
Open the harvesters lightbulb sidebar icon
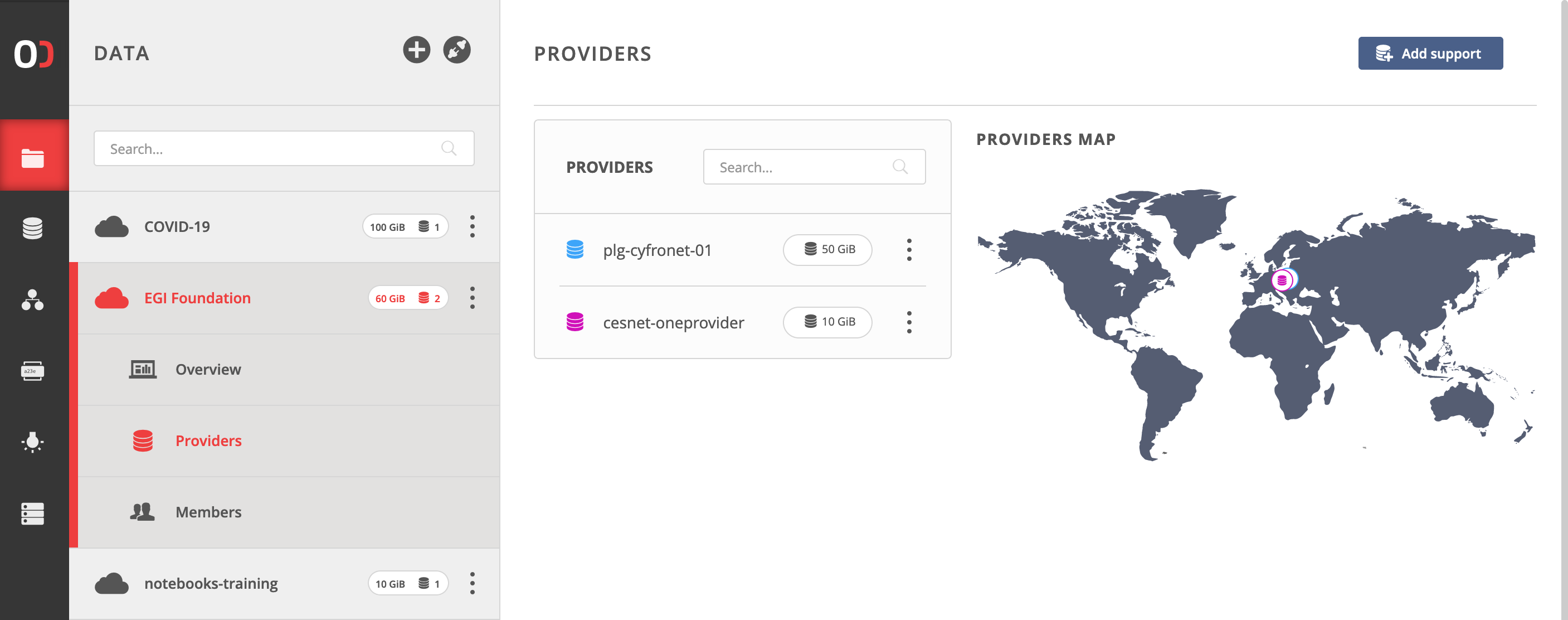pyautogui.click(x=33, y=442)
